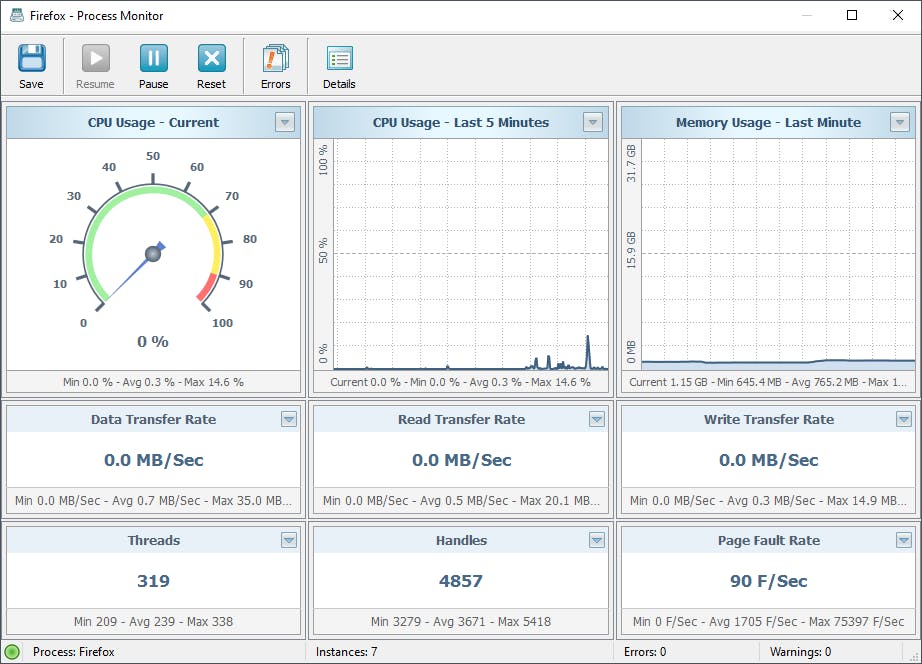922x664 pixels.
Task: Expand the Threads panel dropdown
Action: pos(289,540)
